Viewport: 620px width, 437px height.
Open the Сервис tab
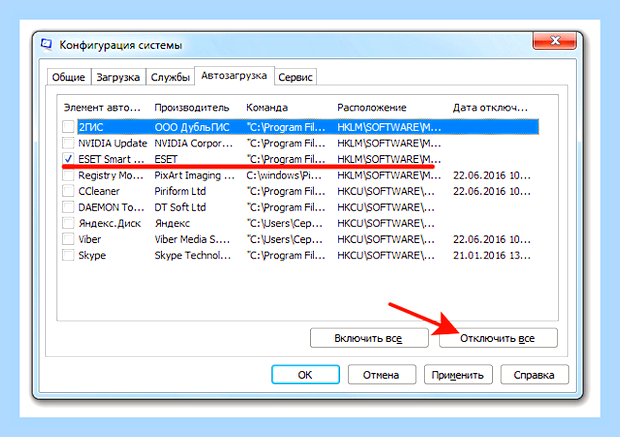tap(295, 77)
